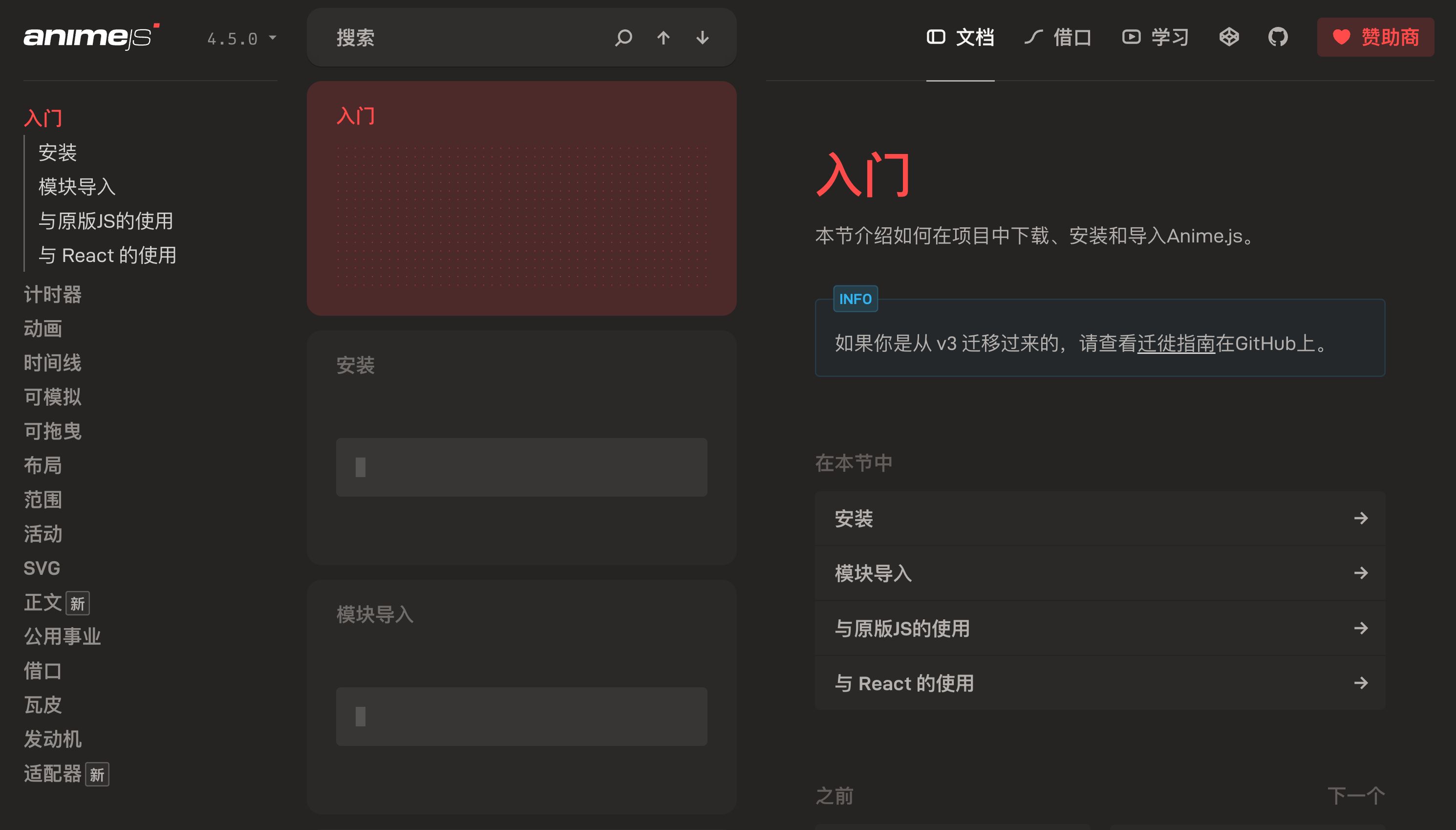The width and height of the screenshot is (1456, 830).
Task: Select the 安装 preview card
Action: pos(522,447)
